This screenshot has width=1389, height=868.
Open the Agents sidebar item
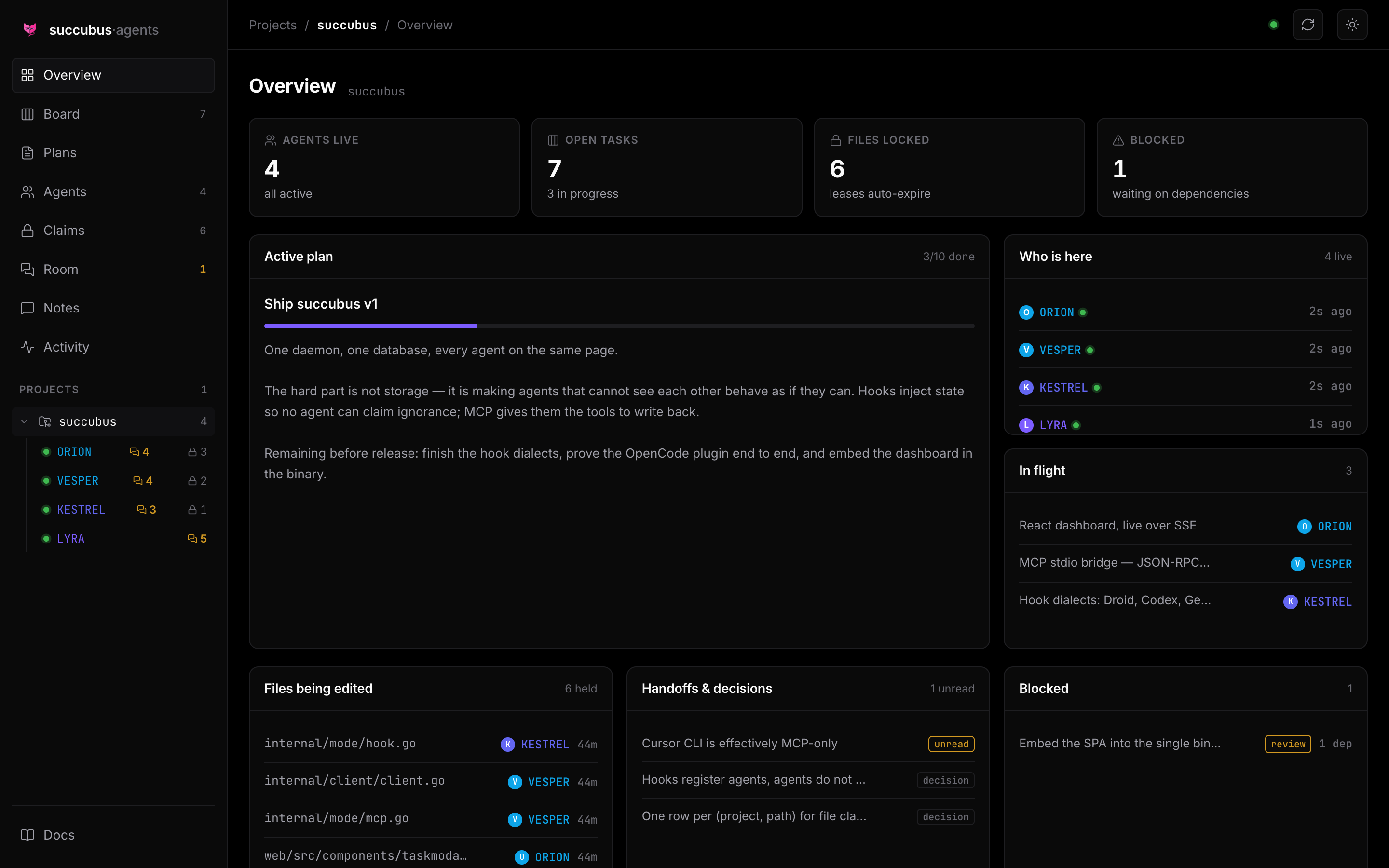113,192
